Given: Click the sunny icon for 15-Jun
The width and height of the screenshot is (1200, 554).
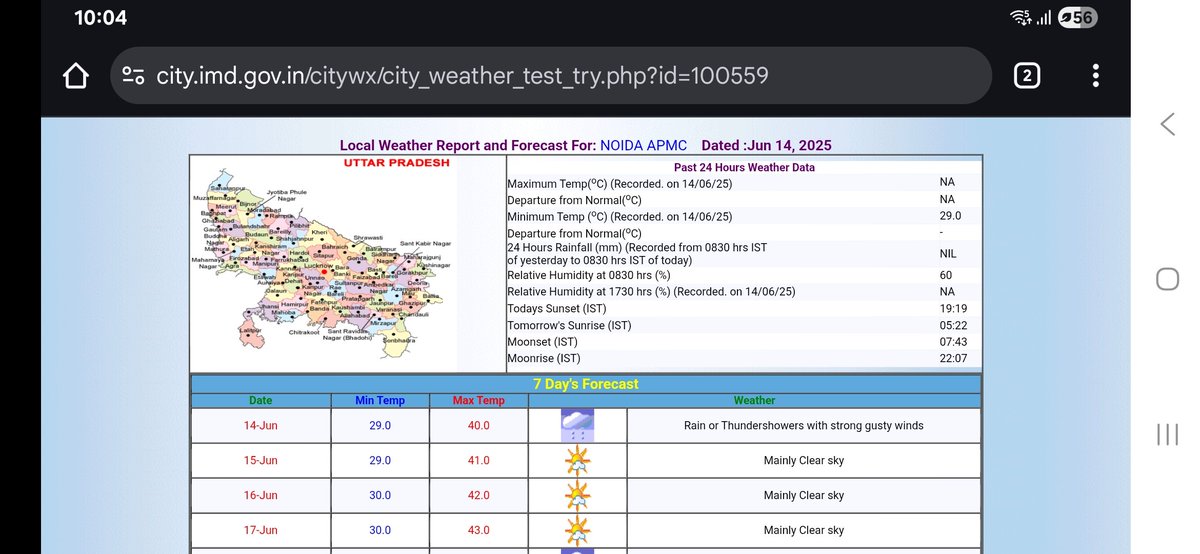Looking at the screenshot, I should coord(577,460).
